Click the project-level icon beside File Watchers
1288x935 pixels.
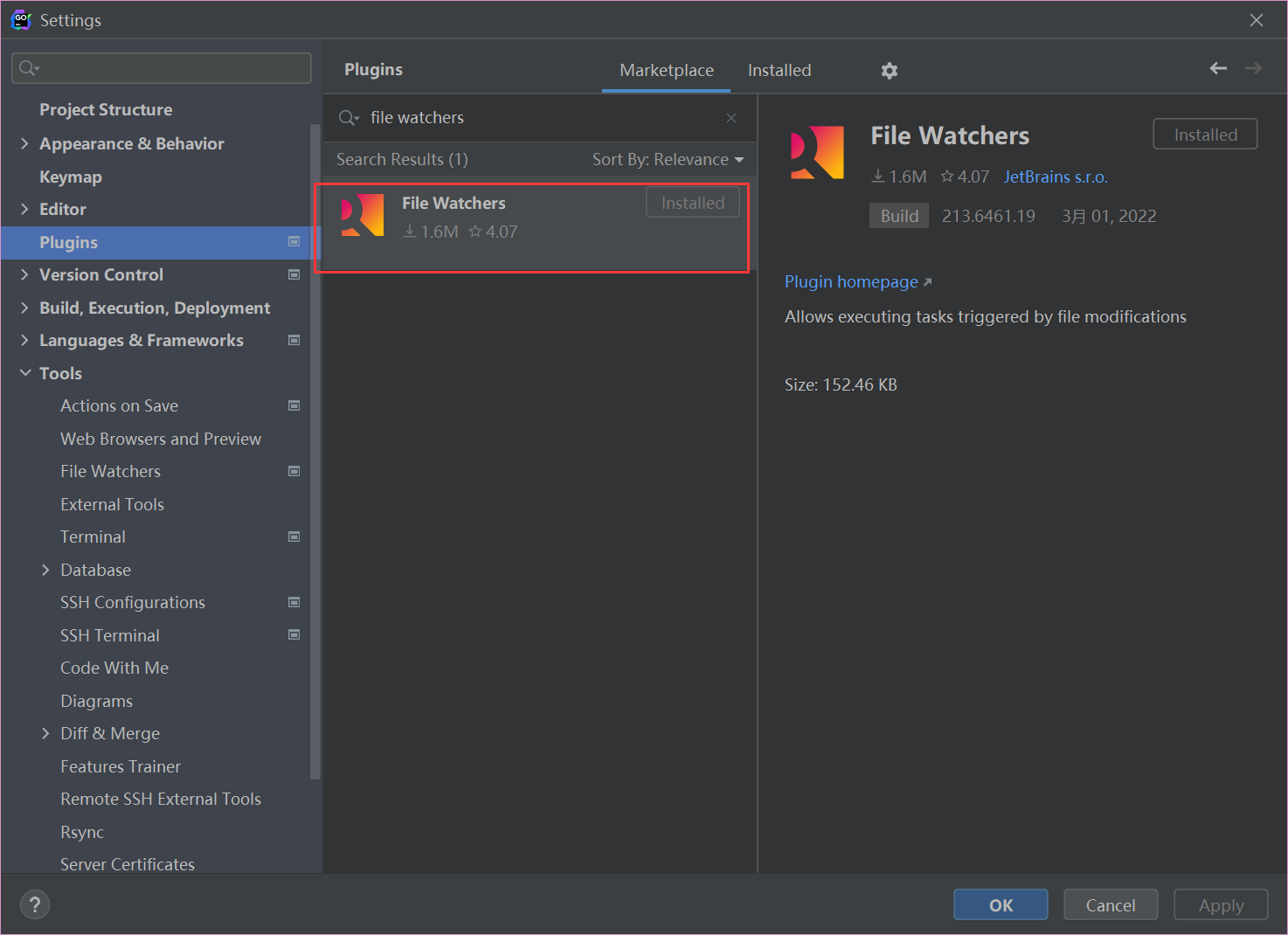[294, 471]
